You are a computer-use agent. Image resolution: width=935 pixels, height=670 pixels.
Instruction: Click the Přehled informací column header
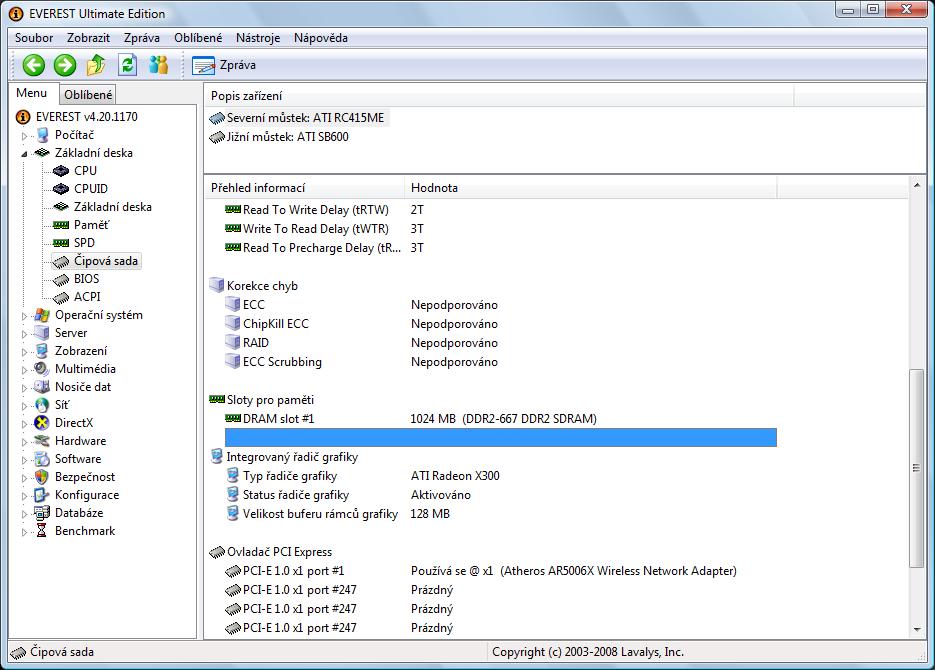304,188
